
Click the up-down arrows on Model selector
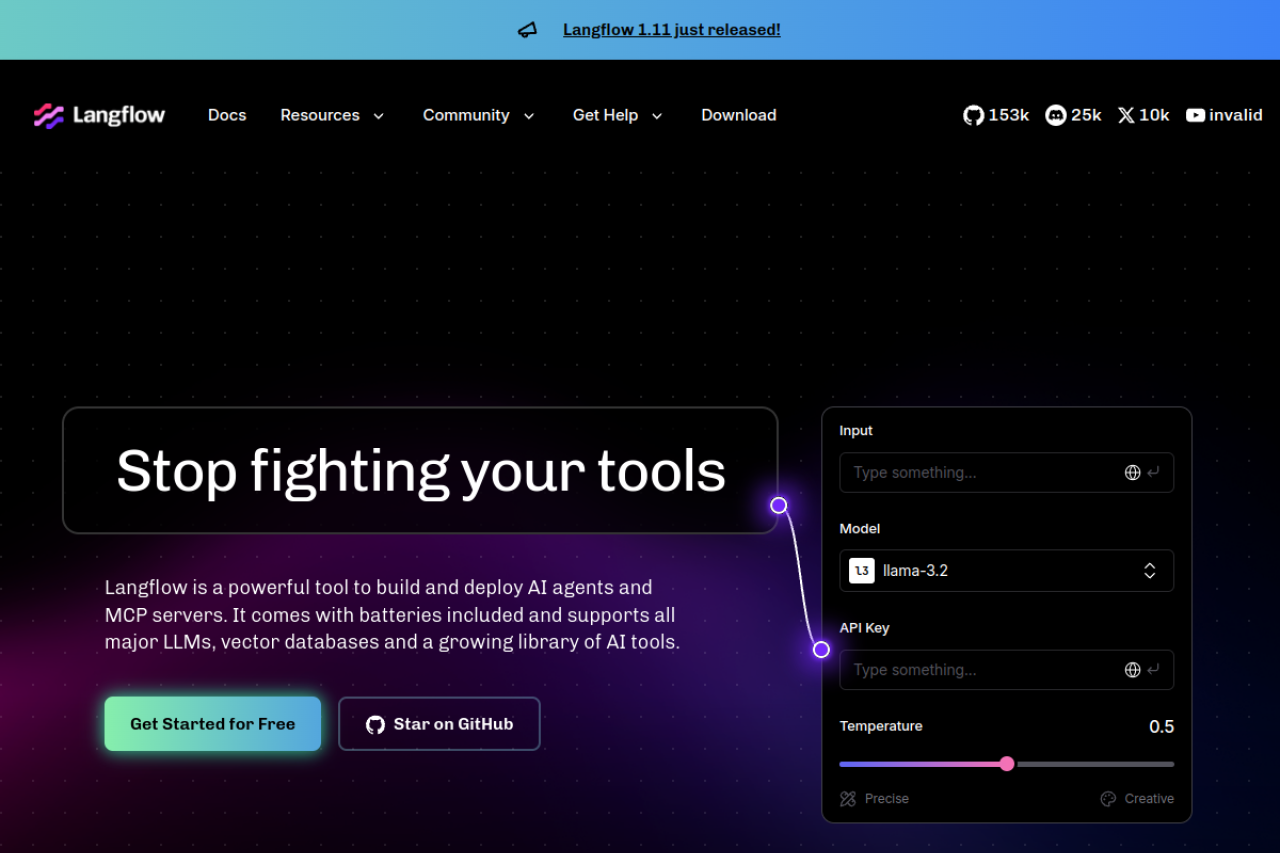(1150, 571)
